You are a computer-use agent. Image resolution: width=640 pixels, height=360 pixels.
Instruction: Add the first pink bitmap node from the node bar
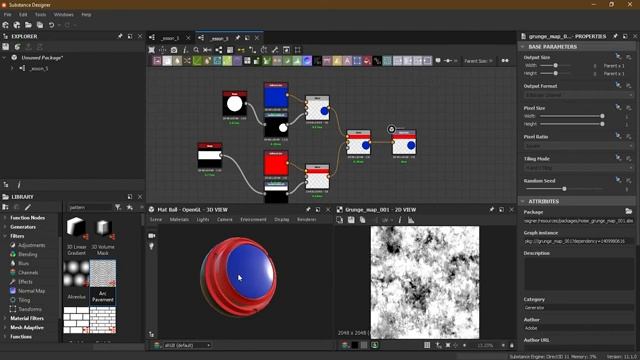pos(157,61)
